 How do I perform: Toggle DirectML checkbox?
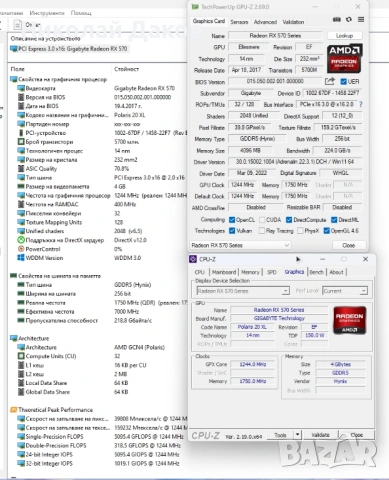pos(334,220)
